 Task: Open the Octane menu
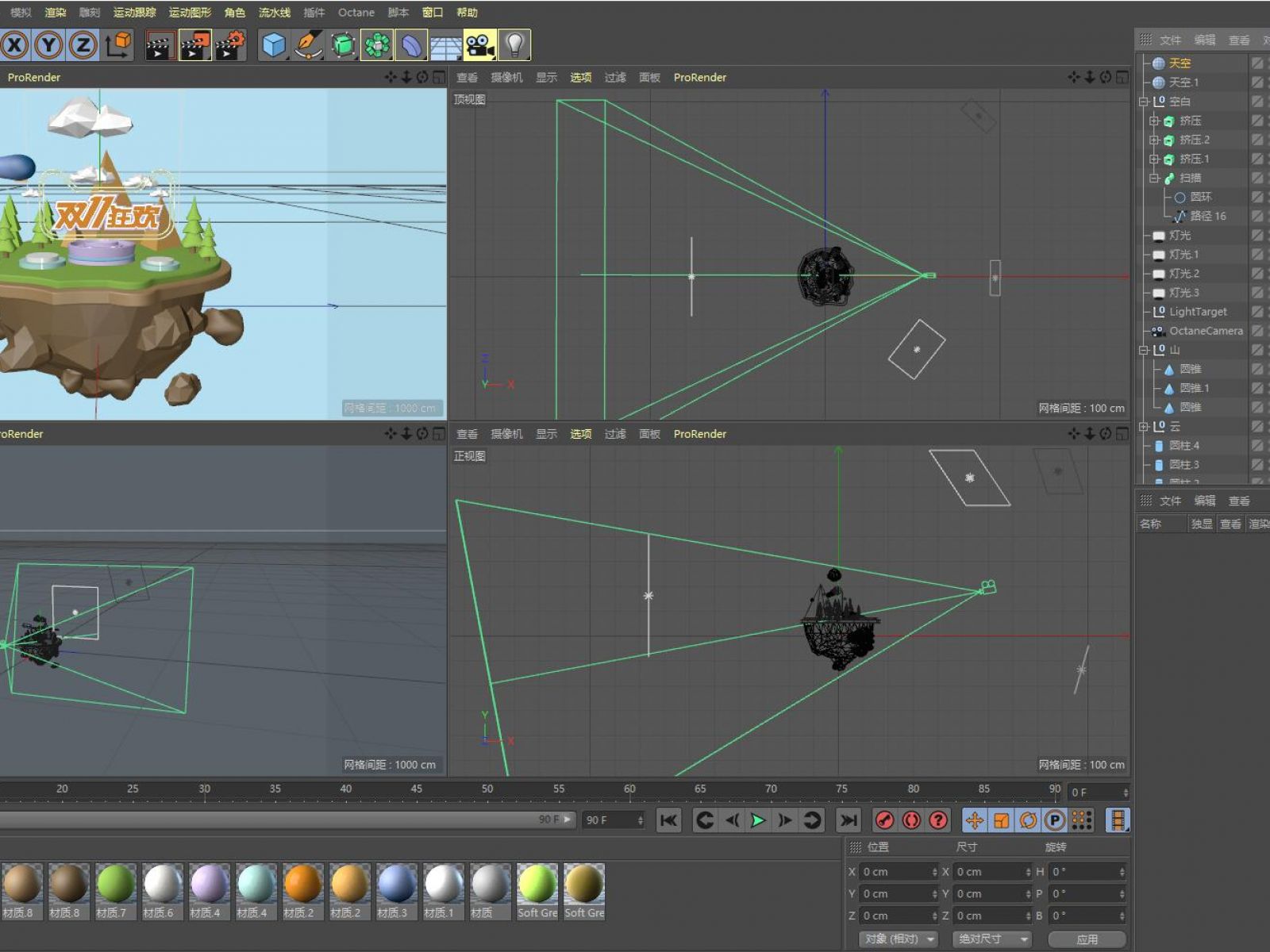tap(356, 13)
